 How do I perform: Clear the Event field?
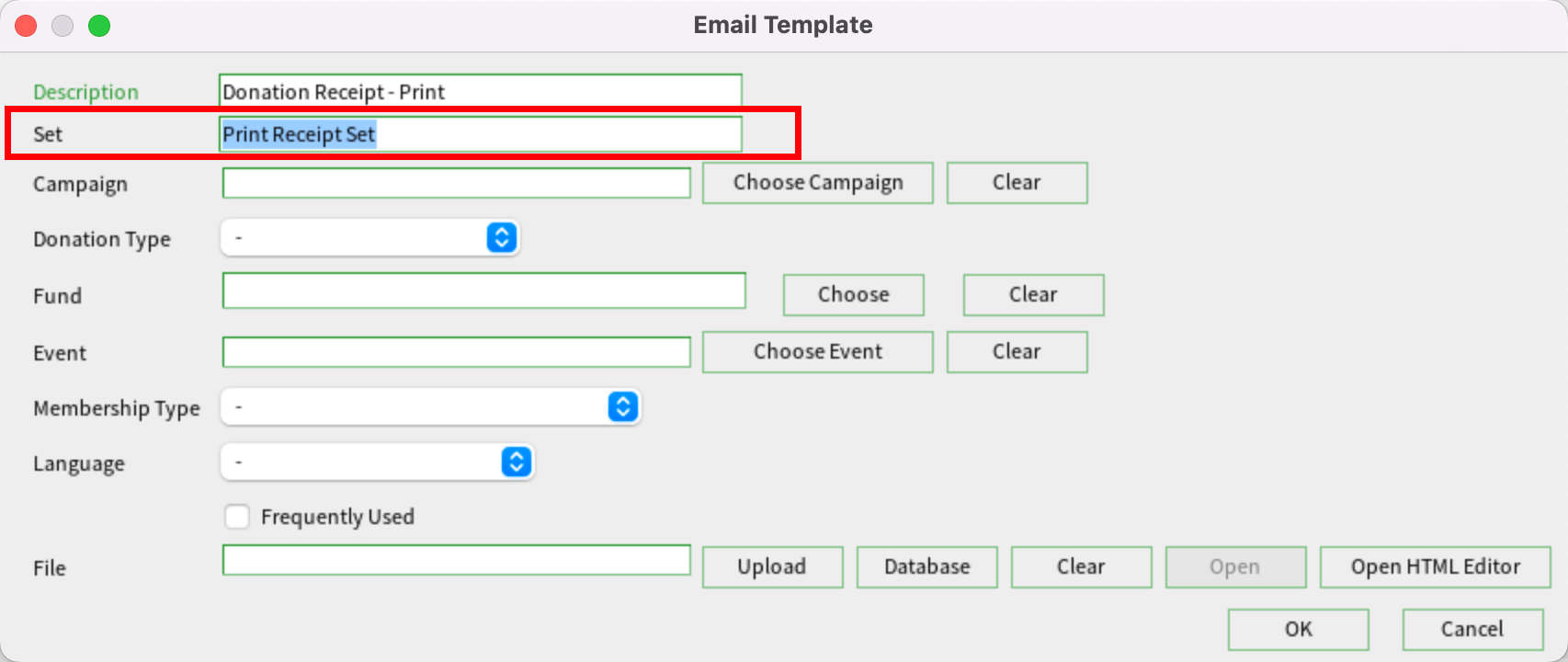point(1016,351)
